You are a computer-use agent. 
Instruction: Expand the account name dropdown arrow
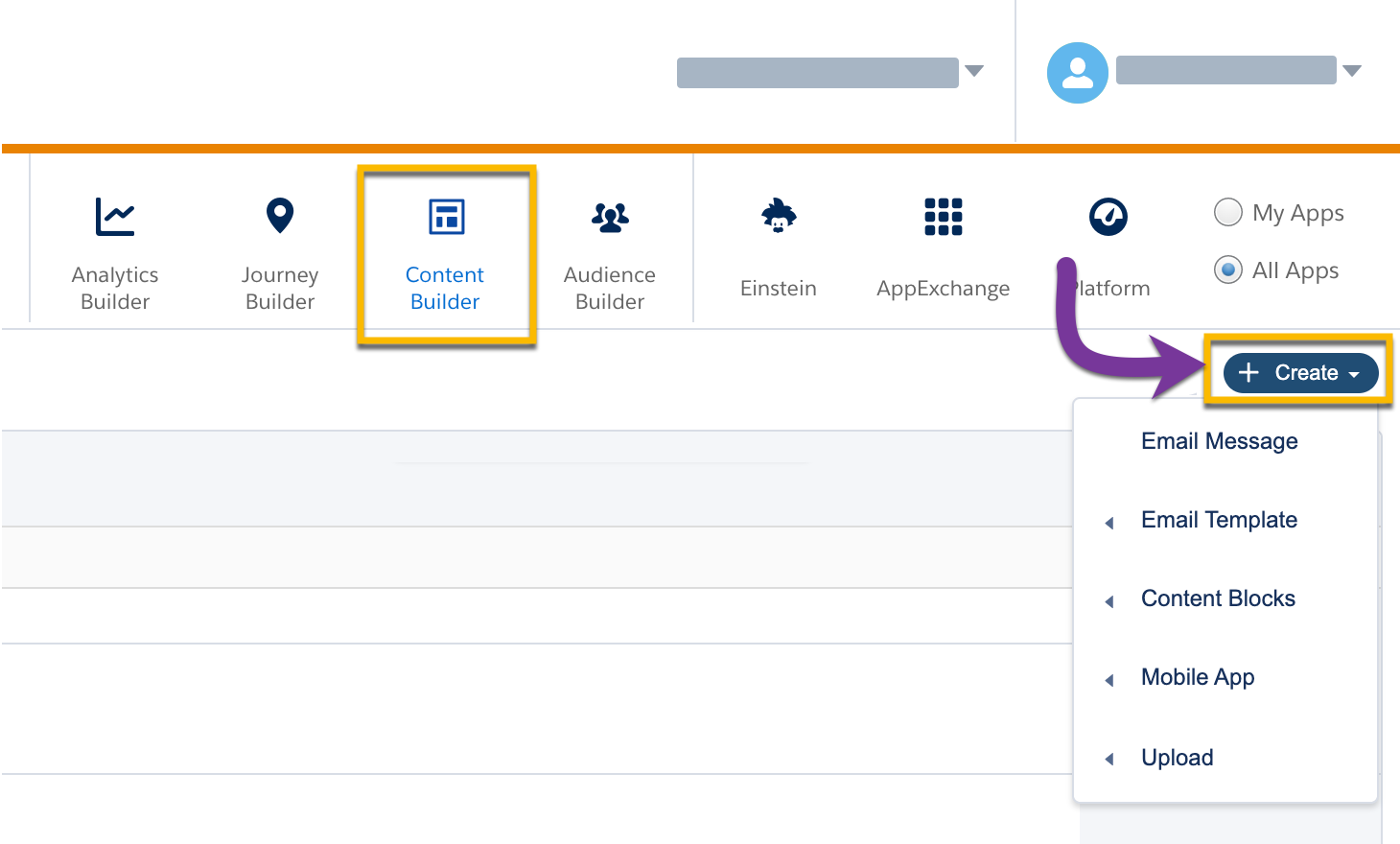point(974,71)
